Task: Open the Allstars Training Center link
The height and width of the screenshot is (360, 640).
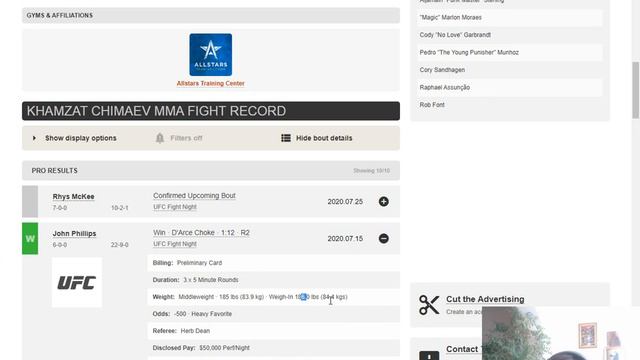Action: pyautogui.click(x=211, y=83)
